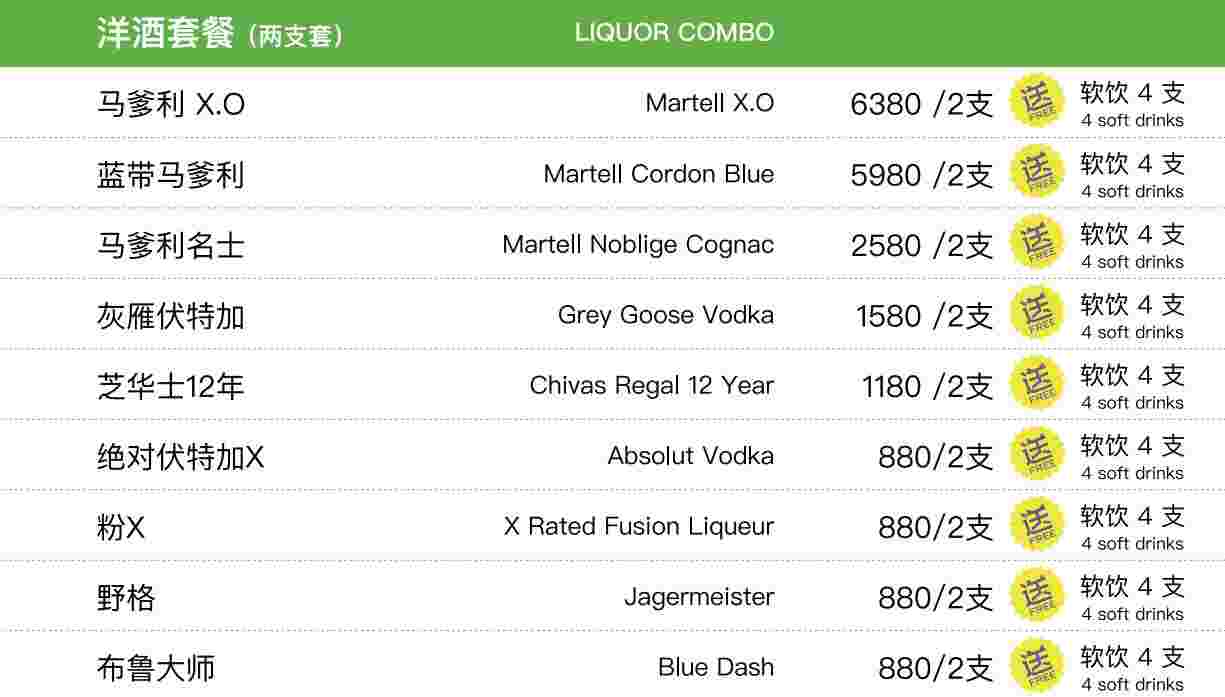Select the Chivas Regal 12 Year entry
This screenshot has width=1225, height=697.
click(x=652, y=385)
